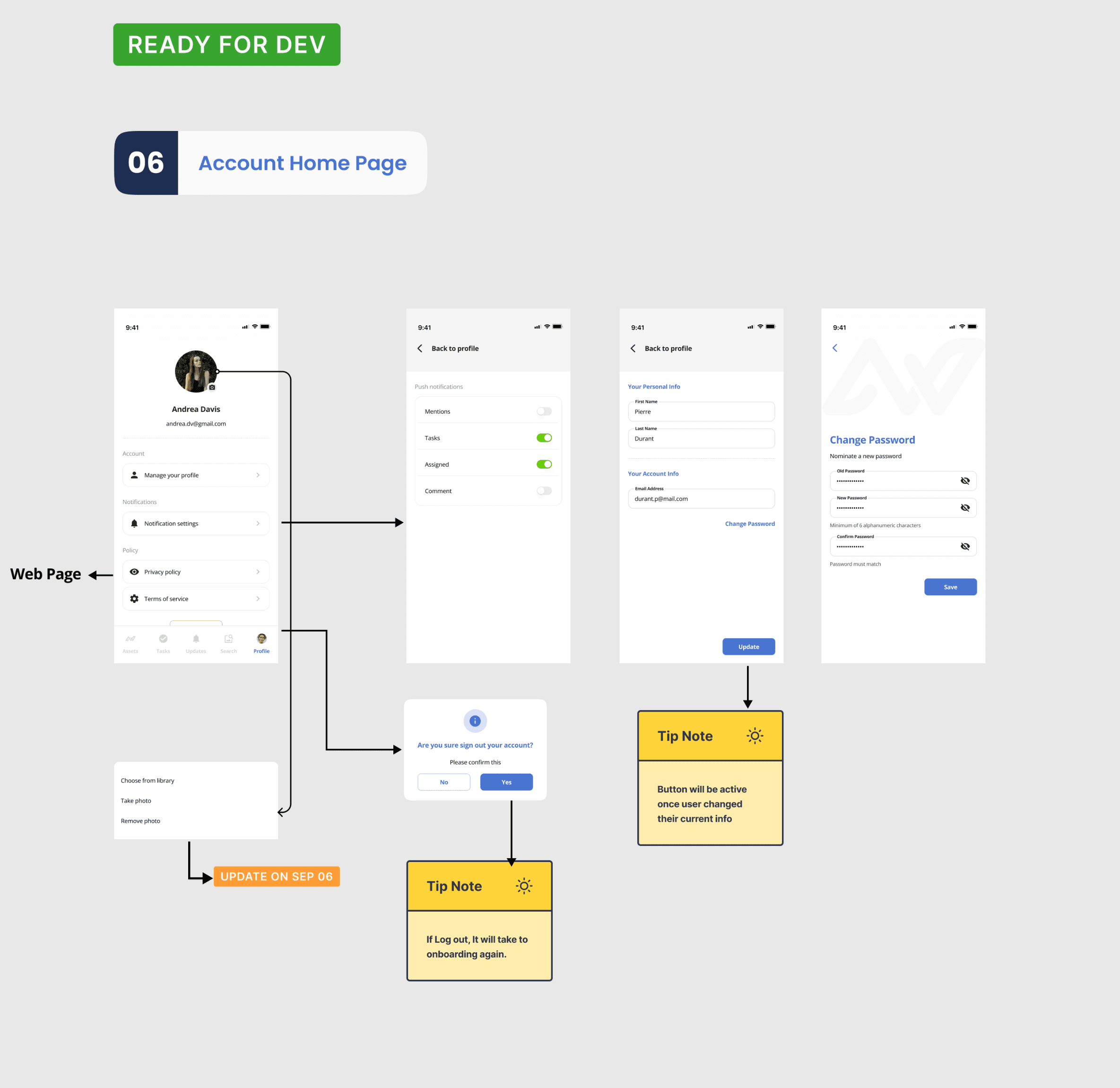Show the Old Password field contents
This screenshot has width=1120, height=1088.
(x=965, y=481)
